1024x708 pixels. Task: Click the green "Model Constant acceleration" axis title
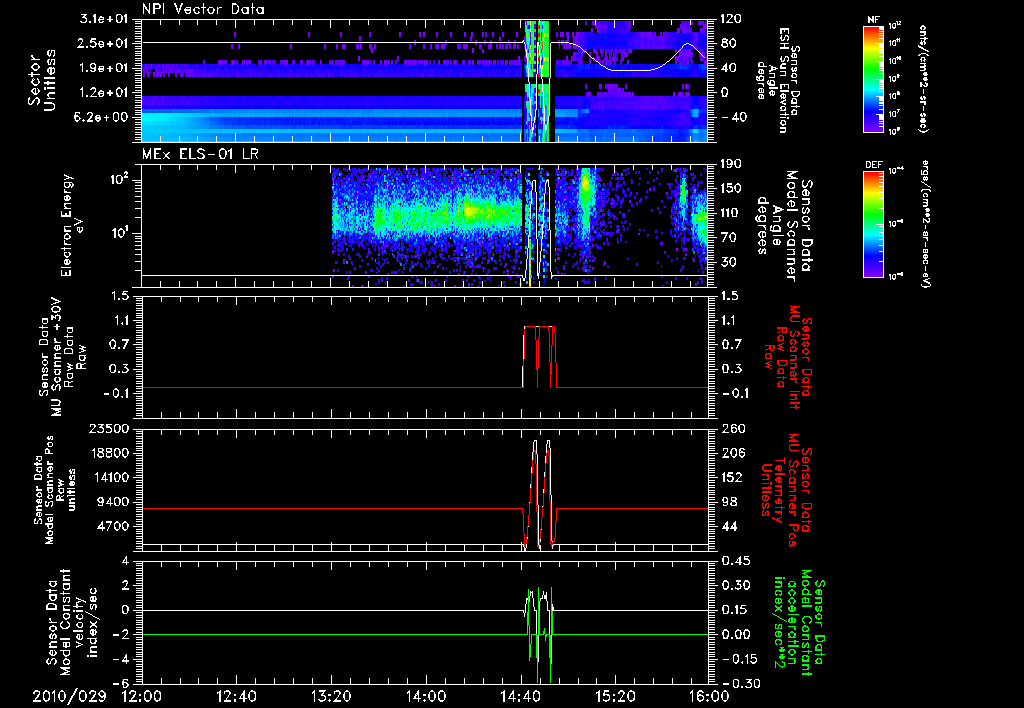tap(800, 623)
